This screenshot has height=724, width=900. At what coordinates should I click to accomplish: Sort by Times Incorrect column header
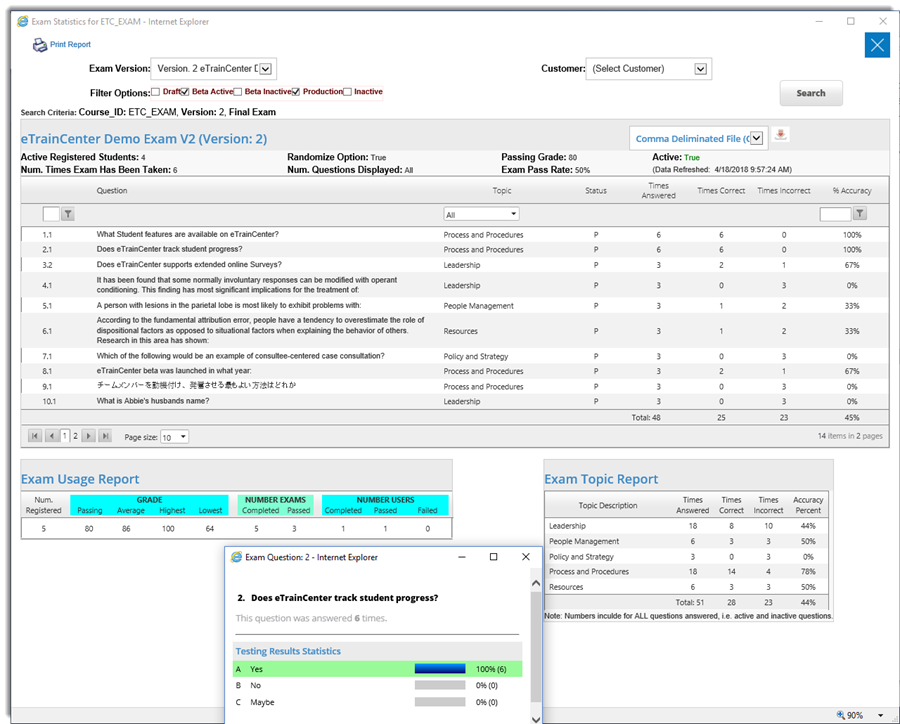click(783, 191)
